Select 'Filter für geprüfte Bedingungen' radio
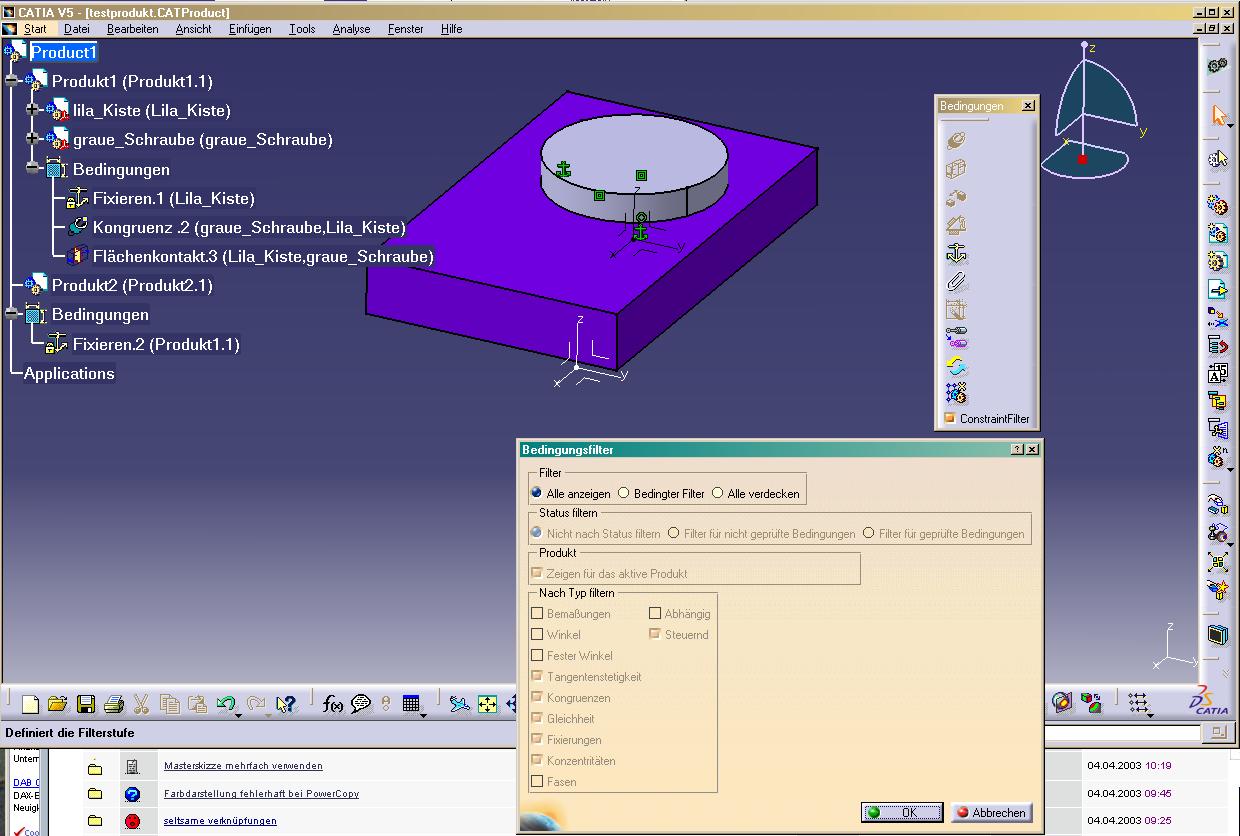This screenshot has width=1240, height=836. (x=869, y=534)
